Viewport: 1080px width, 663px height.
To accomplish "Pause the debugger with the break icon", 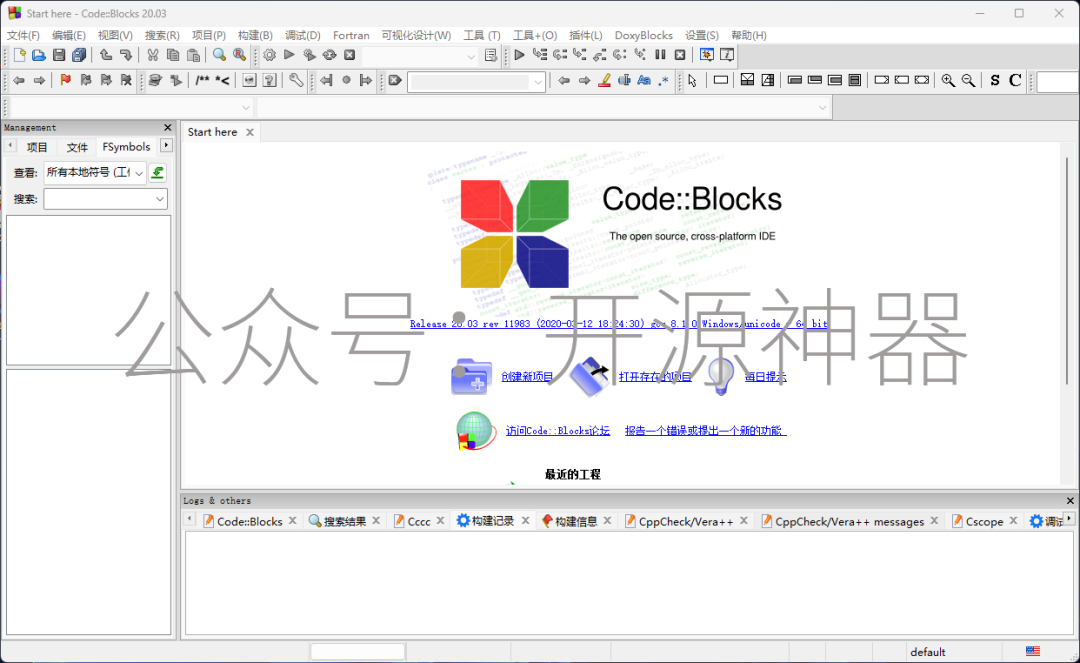I will (660, 55).
